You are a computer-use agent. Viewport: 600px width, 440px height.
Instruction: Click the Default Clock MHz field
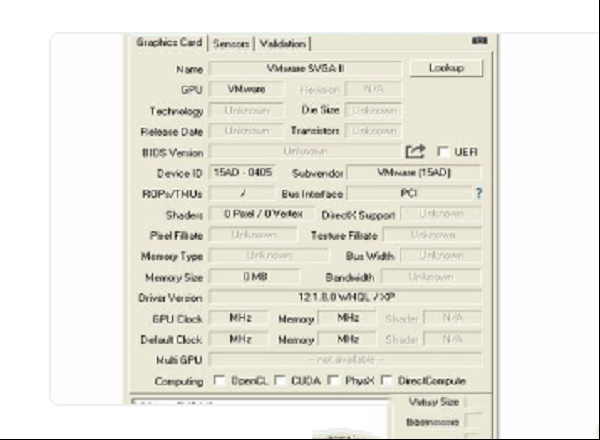pos(240,339)
